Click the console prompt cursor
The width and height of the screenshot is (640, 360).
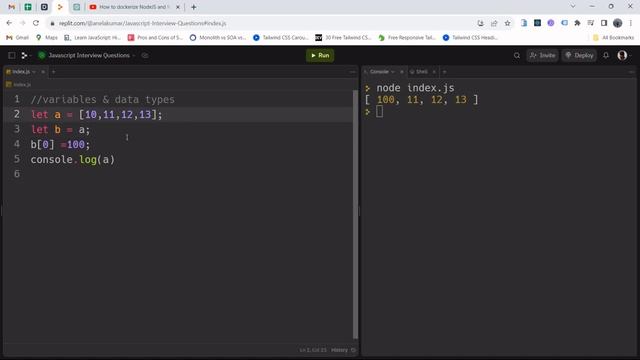click(379, 111)
